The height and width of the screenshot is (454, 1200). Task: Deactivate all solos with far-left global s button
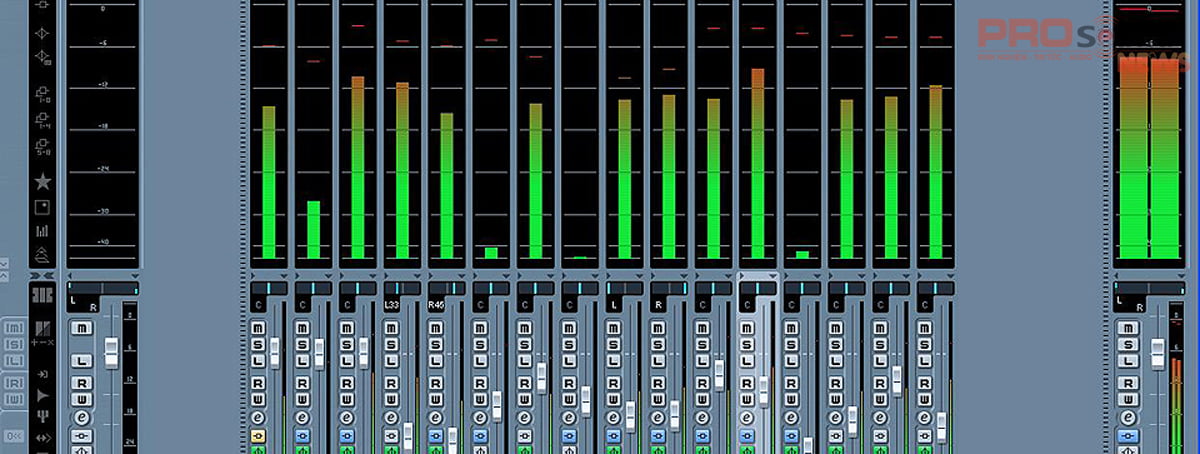[14, 345]
